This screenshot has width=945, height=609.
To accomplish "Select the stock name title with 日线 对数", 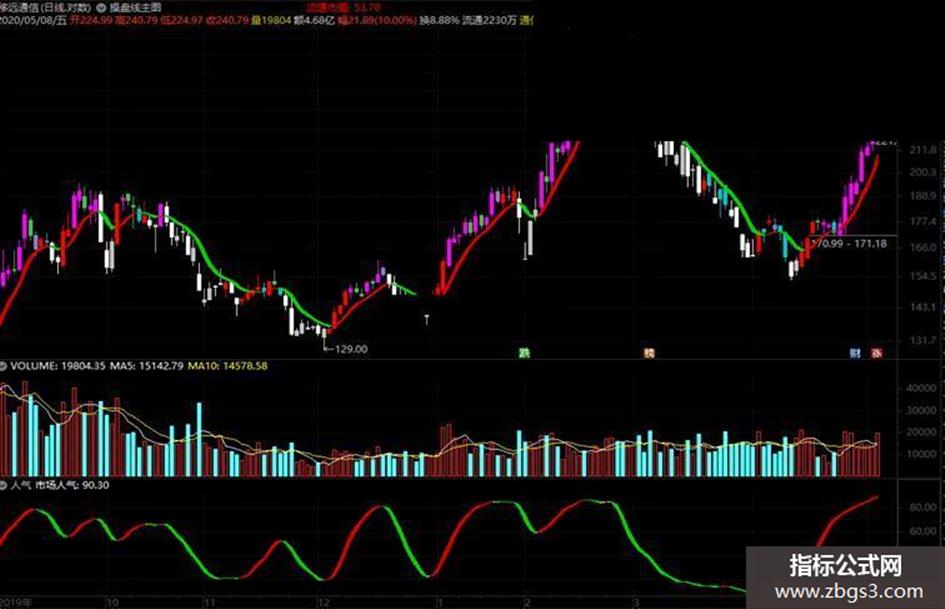I will [x=45, y=8].
